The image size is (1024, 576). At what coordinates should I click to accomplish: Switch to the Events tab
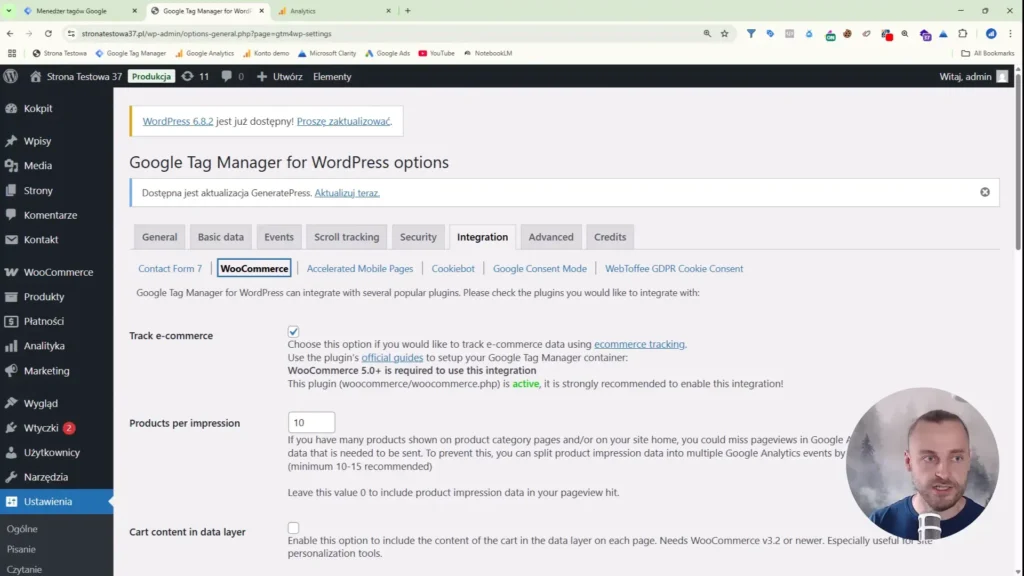point(279,237)
